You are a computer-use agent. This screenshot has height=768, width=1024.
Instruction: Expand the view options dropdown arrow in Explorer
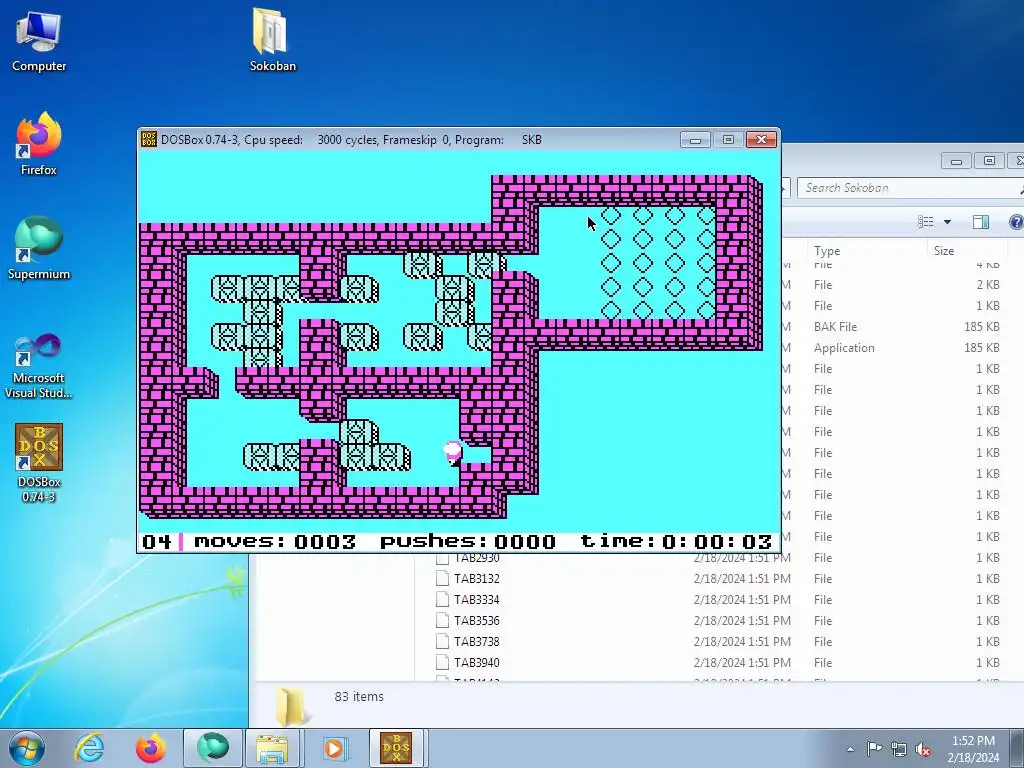tap(947, 222)
